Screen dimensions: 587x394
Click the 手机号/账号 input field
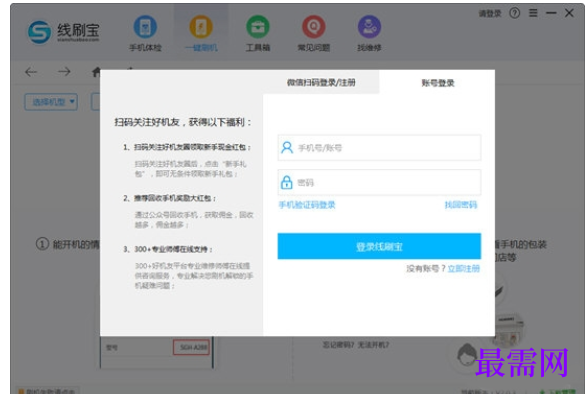(x=379, y=148)
